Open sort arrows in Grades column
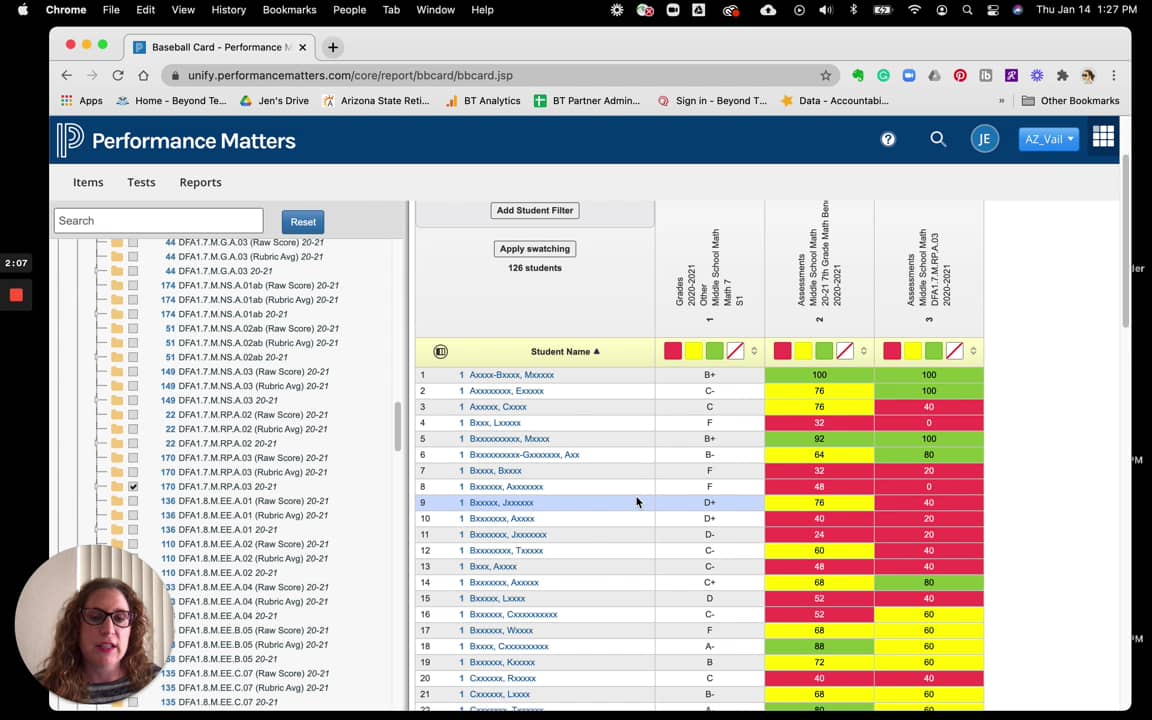 pyautogui.click(x=754, y=351)
